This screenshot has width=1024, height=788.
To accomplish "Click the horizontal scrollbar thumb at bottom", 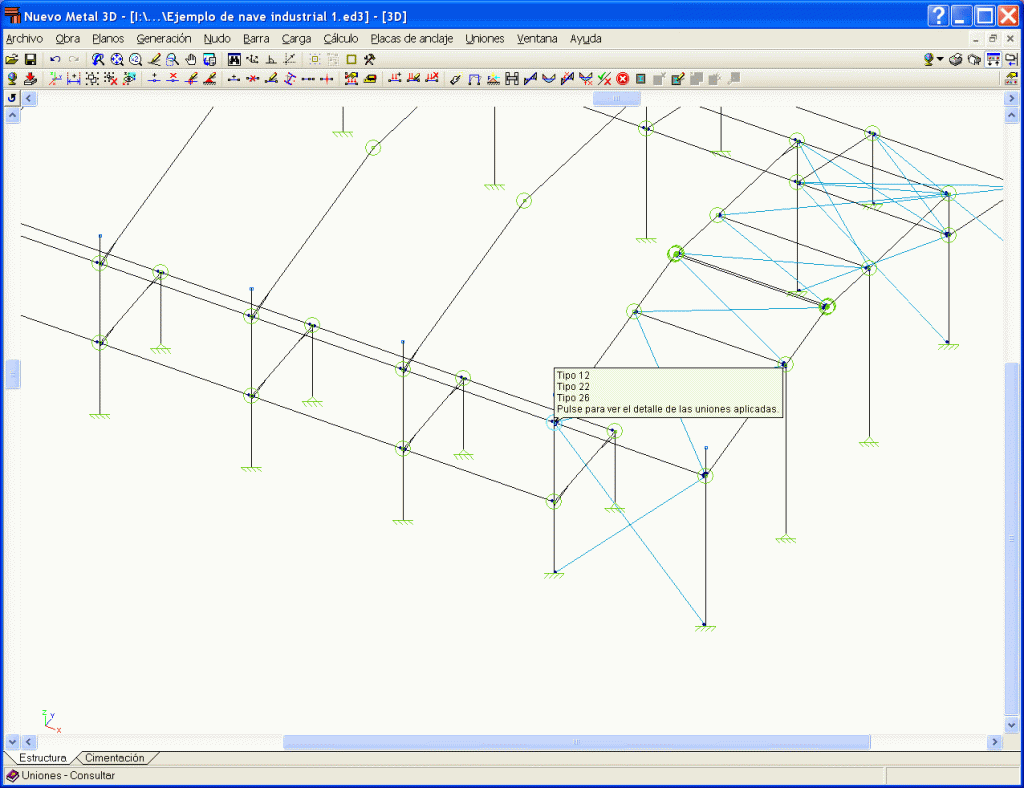I will (576, 742).
